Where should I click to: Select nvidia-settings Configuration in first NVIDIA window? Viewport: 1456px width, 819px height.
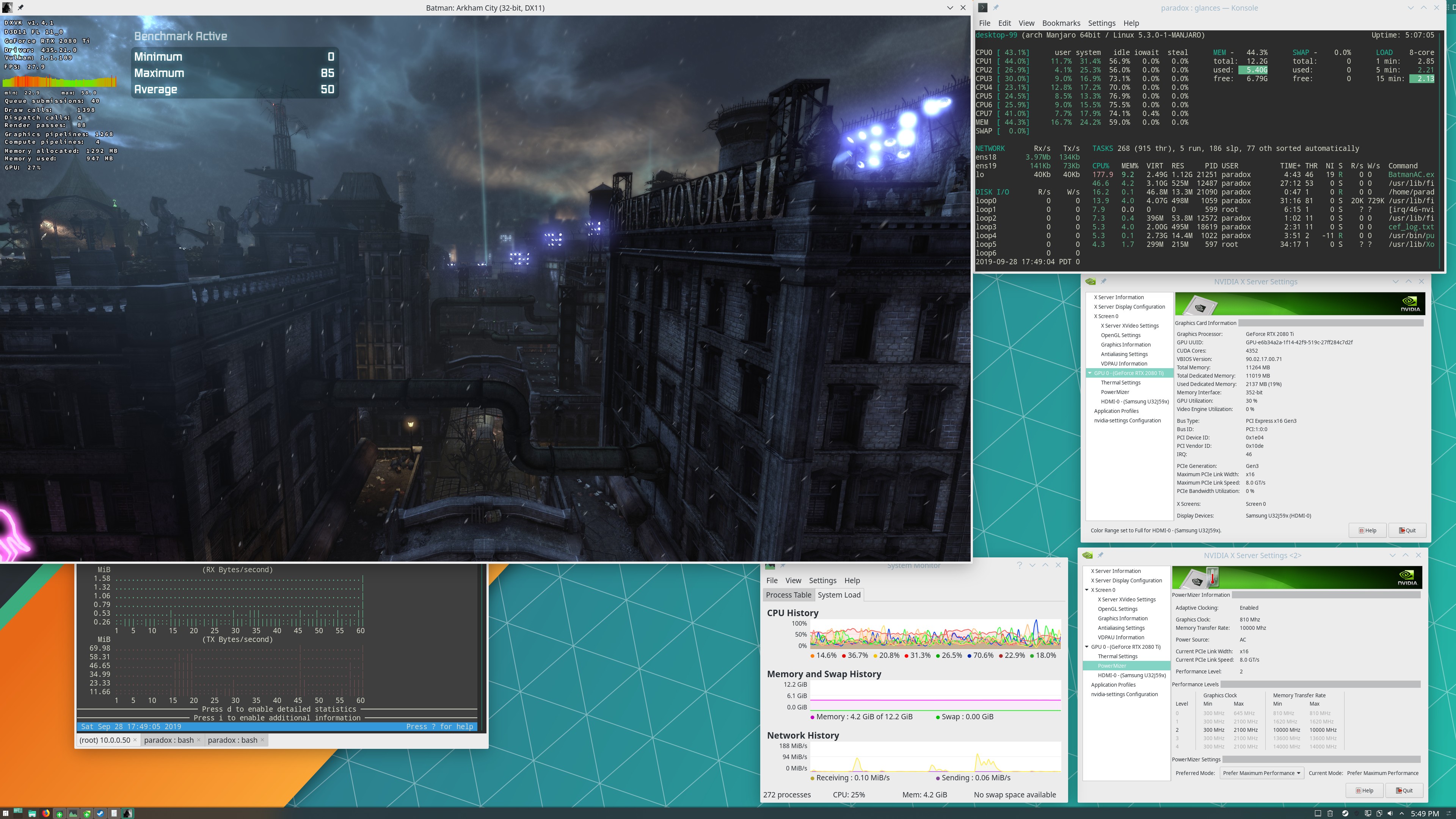(1127, 420)
